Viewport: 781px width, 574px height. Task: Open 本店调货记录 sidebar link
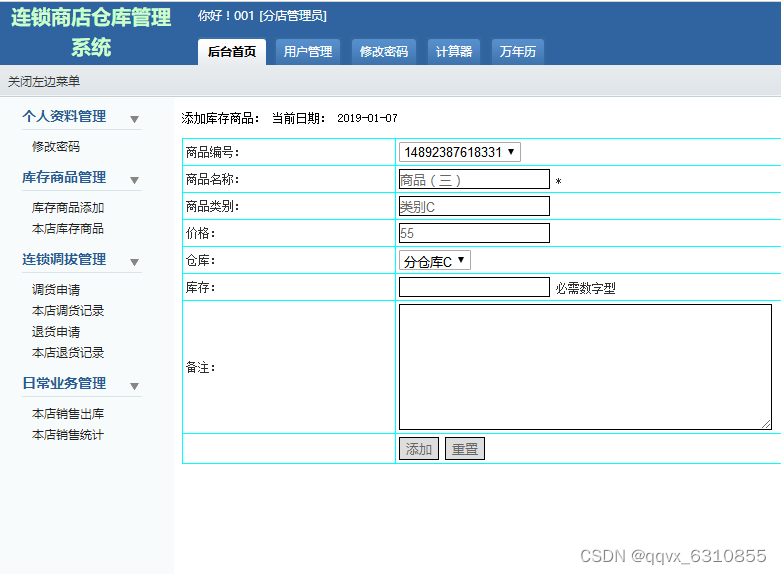(68, 311)
